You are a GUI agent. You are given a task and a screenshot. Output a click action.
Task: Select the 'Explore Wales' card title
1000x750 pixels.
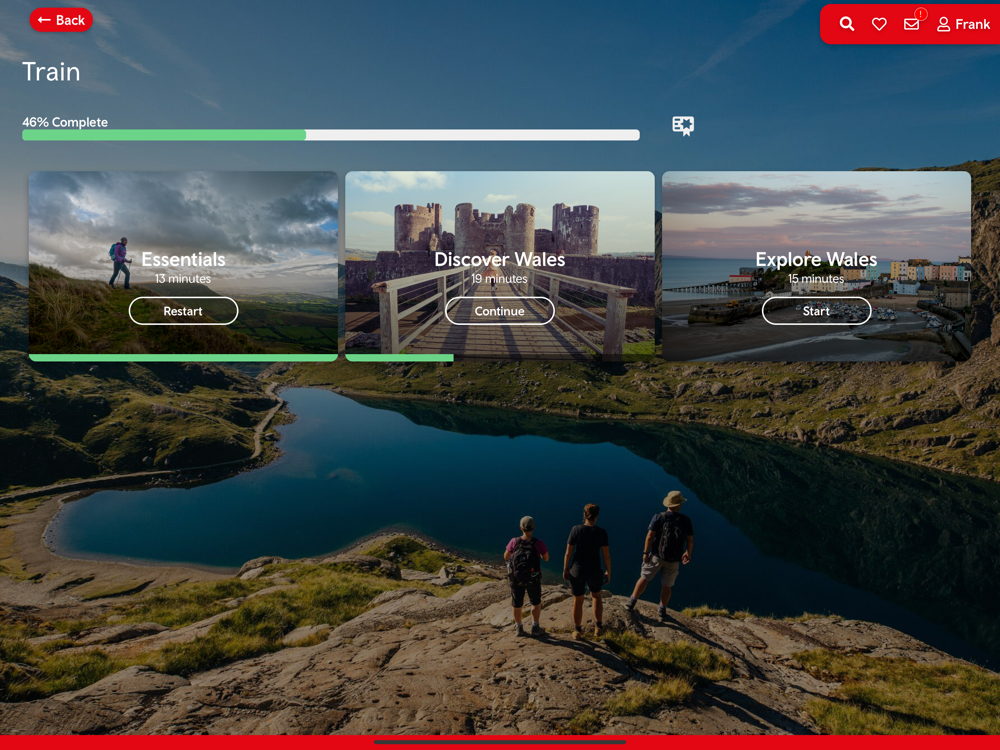pos(816,260)
